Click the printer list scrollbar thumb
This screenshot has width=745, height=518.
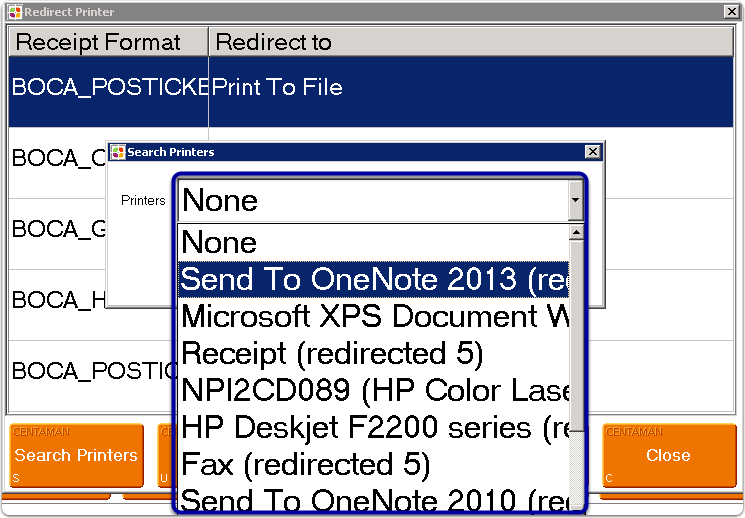pos(576,336)
